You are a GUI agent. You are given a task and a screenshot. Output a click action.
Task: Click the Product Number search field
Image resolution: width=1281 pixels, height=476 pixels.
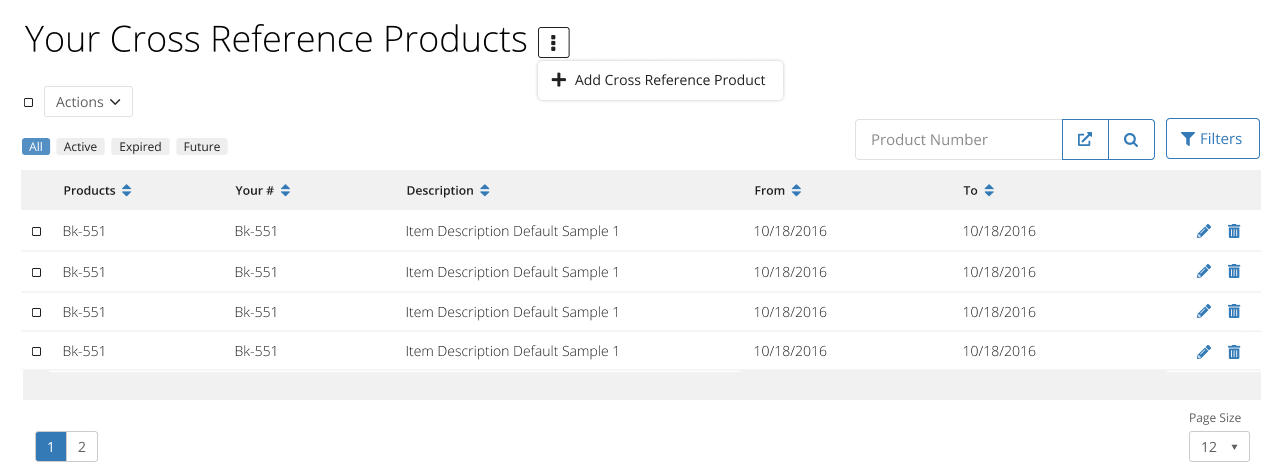point(958,140)
